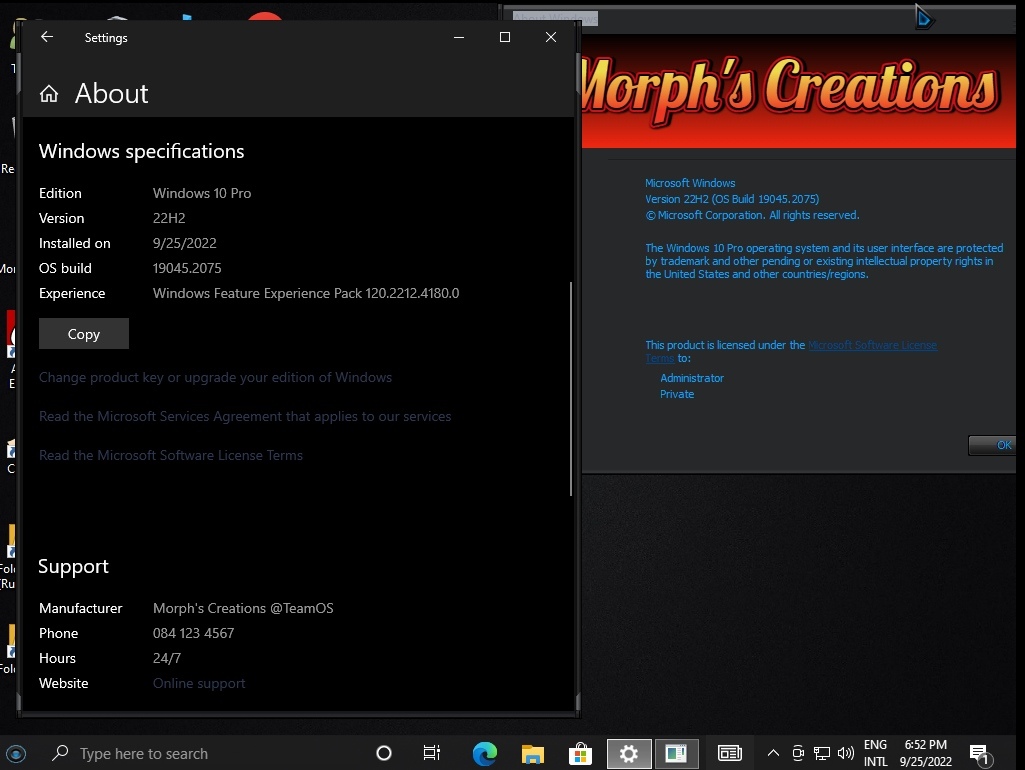Screen dimensions: 1025x770
Task: Close the Settings window
Action: 551,37
